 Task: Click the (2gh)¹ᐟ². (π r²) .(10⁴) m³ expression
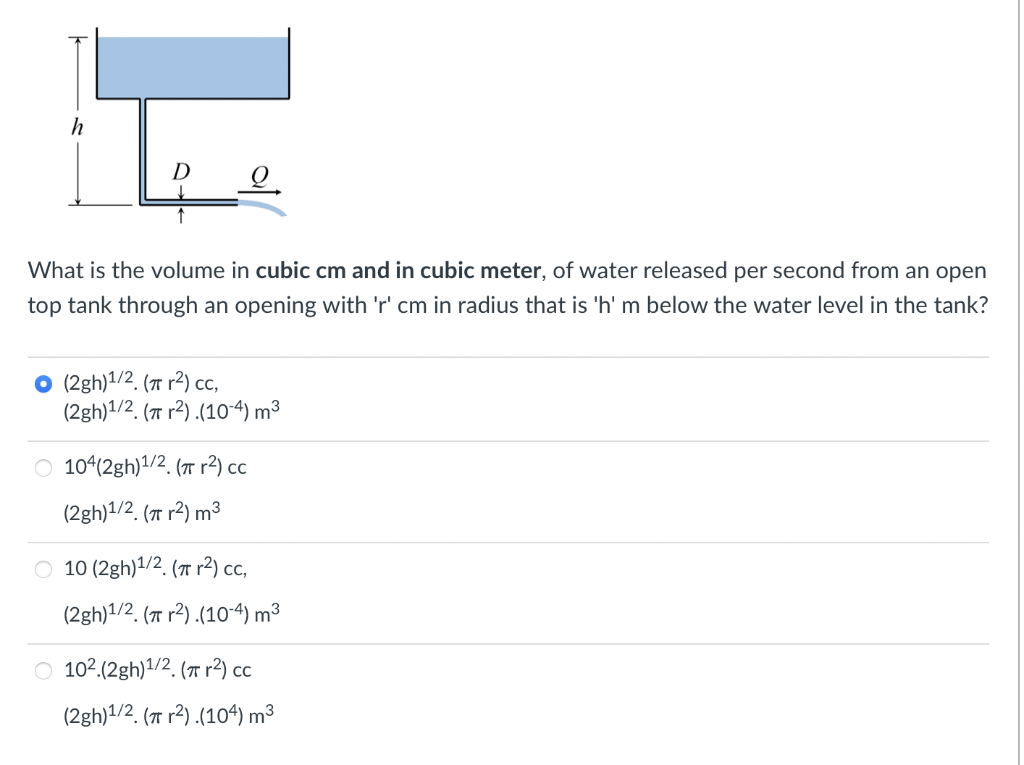pyautogui.click(x=168, y=713)
